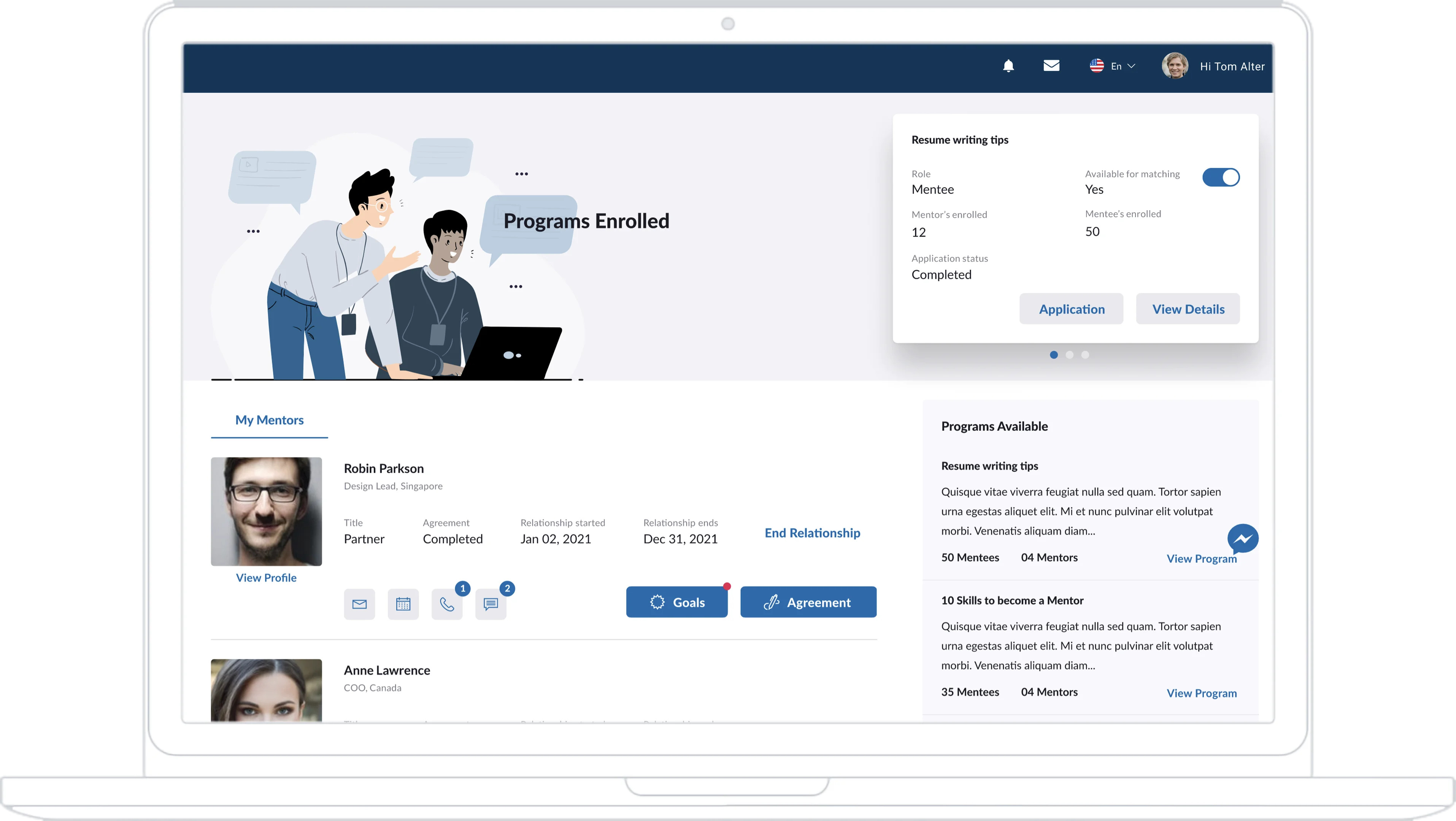Viewport: 1456px width, 821px height.
Task: Turn off Available for matching toggle
Action: coord(1221,177)
